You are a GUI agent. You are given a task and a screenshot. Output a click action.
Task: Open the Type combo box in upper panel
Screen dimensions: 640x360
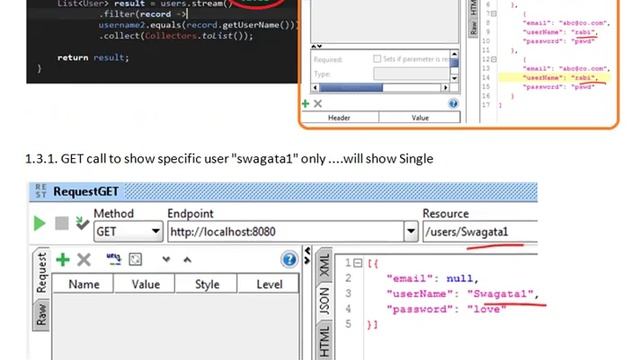click(x=411, y=74)
